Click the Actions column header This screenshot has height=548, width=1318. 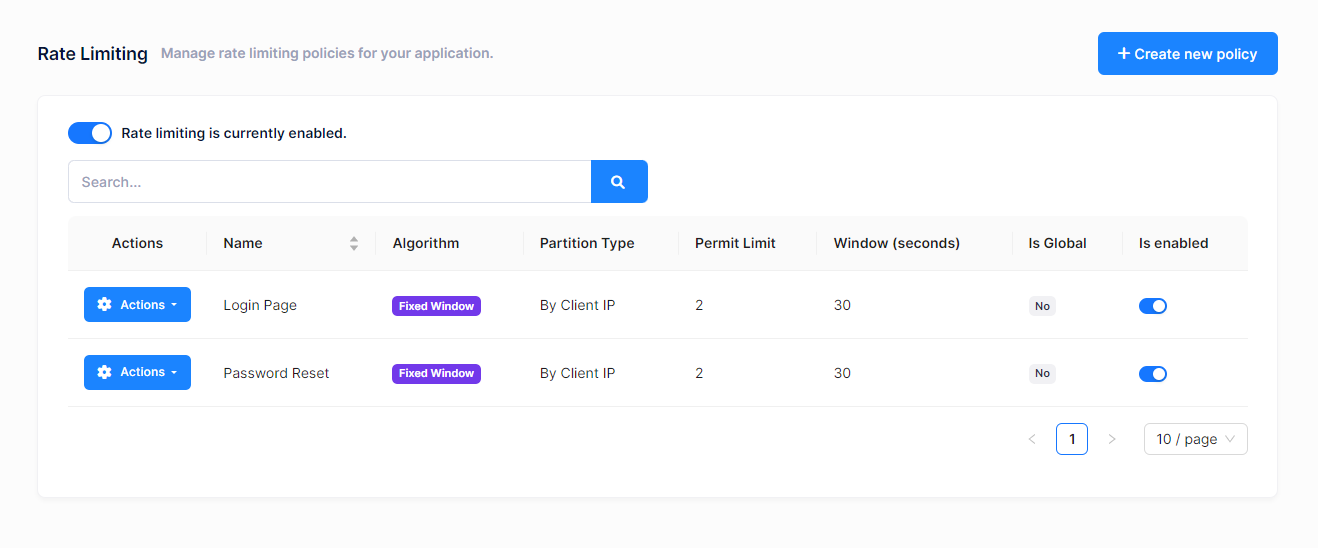click(137, 243)
